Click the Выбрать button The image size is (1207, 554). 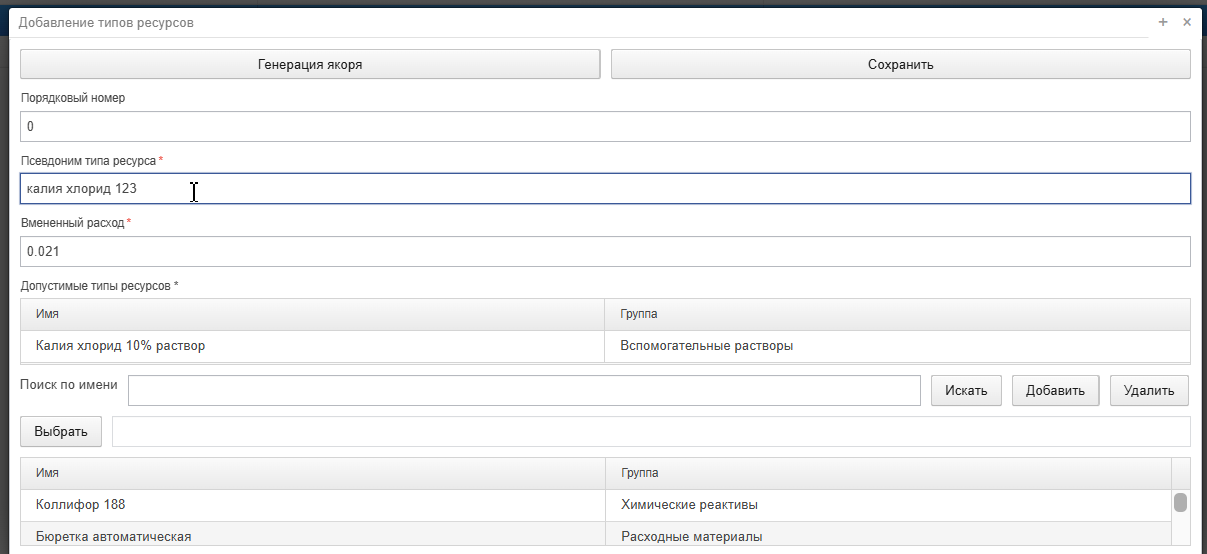point(61,432)
